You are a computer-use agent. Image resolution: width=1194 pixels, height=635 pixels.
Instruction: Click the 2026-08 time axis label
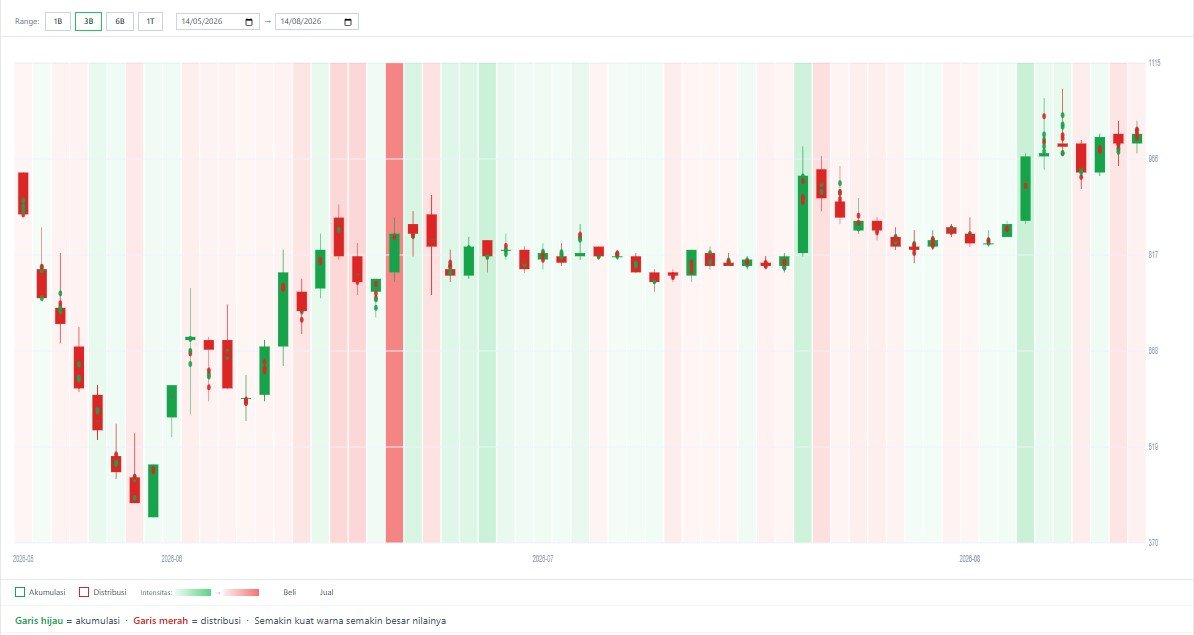[969, 559]
